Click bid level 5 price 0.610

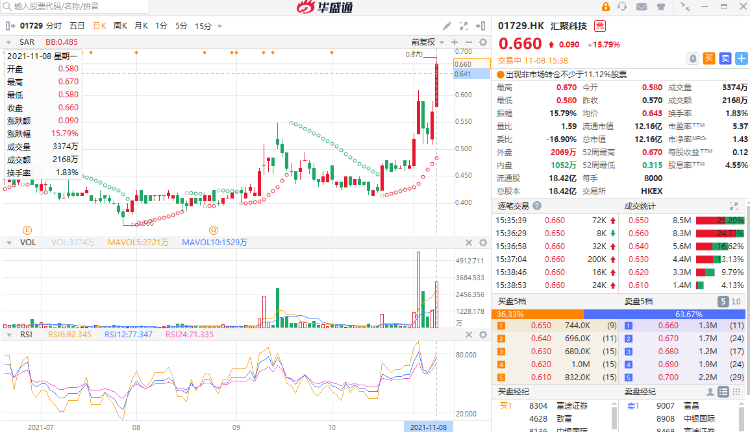(541, 377)
